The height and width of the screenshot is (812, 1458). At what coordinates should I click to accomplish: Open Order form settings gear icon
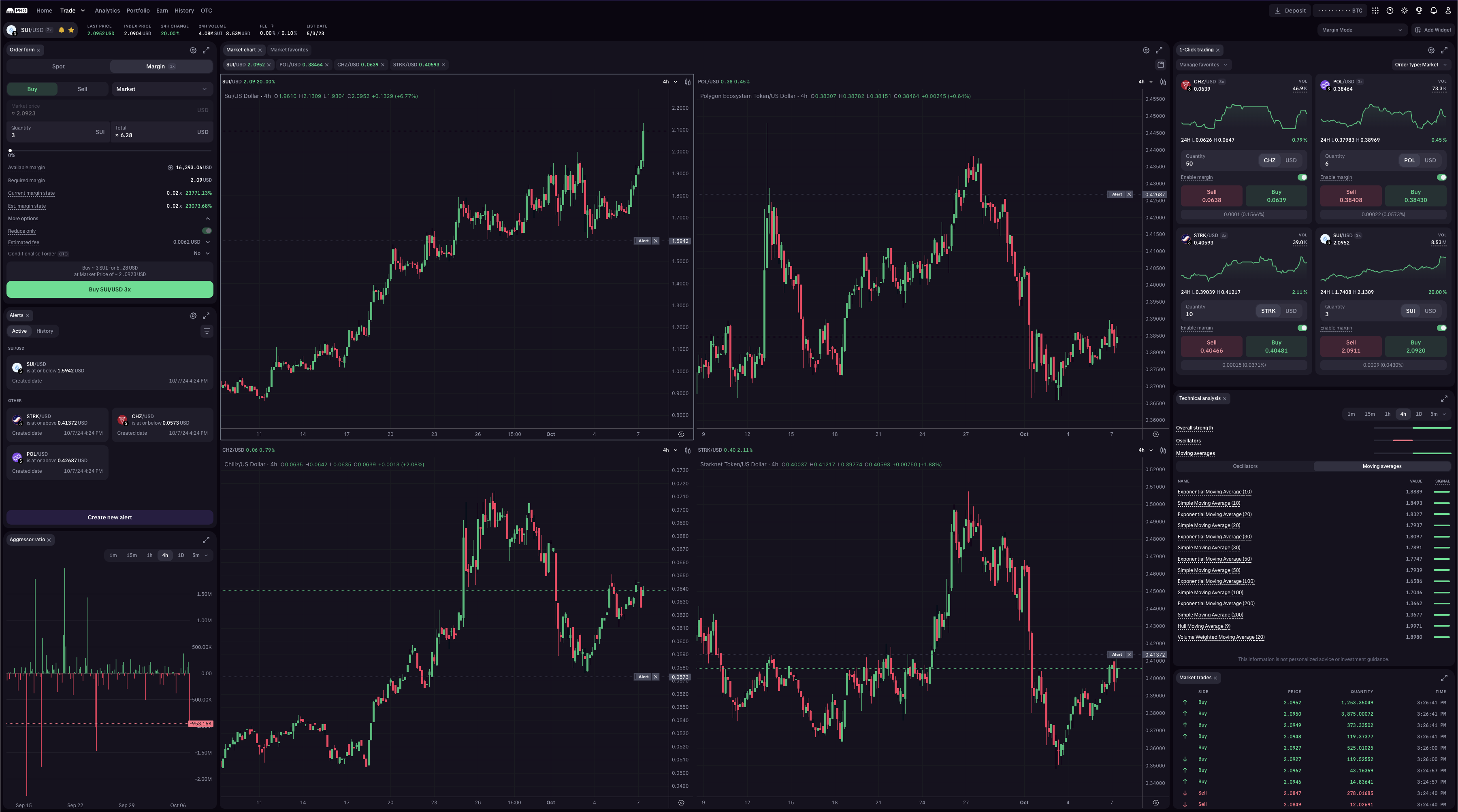[193, 50]
